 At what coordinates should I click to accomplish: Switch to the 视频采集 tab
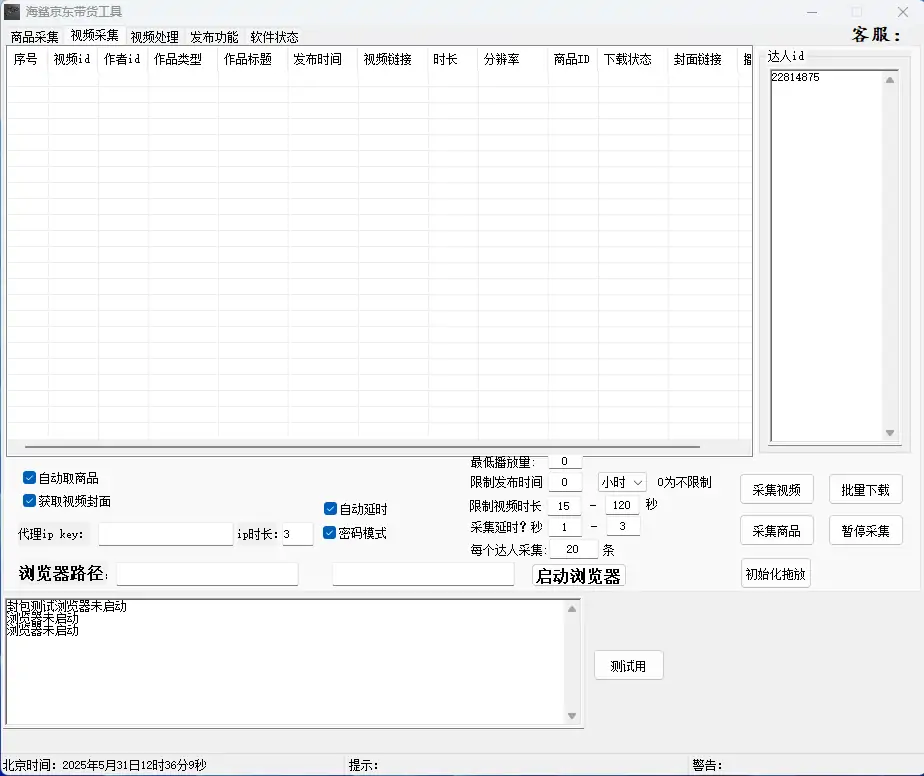point(94,36)
